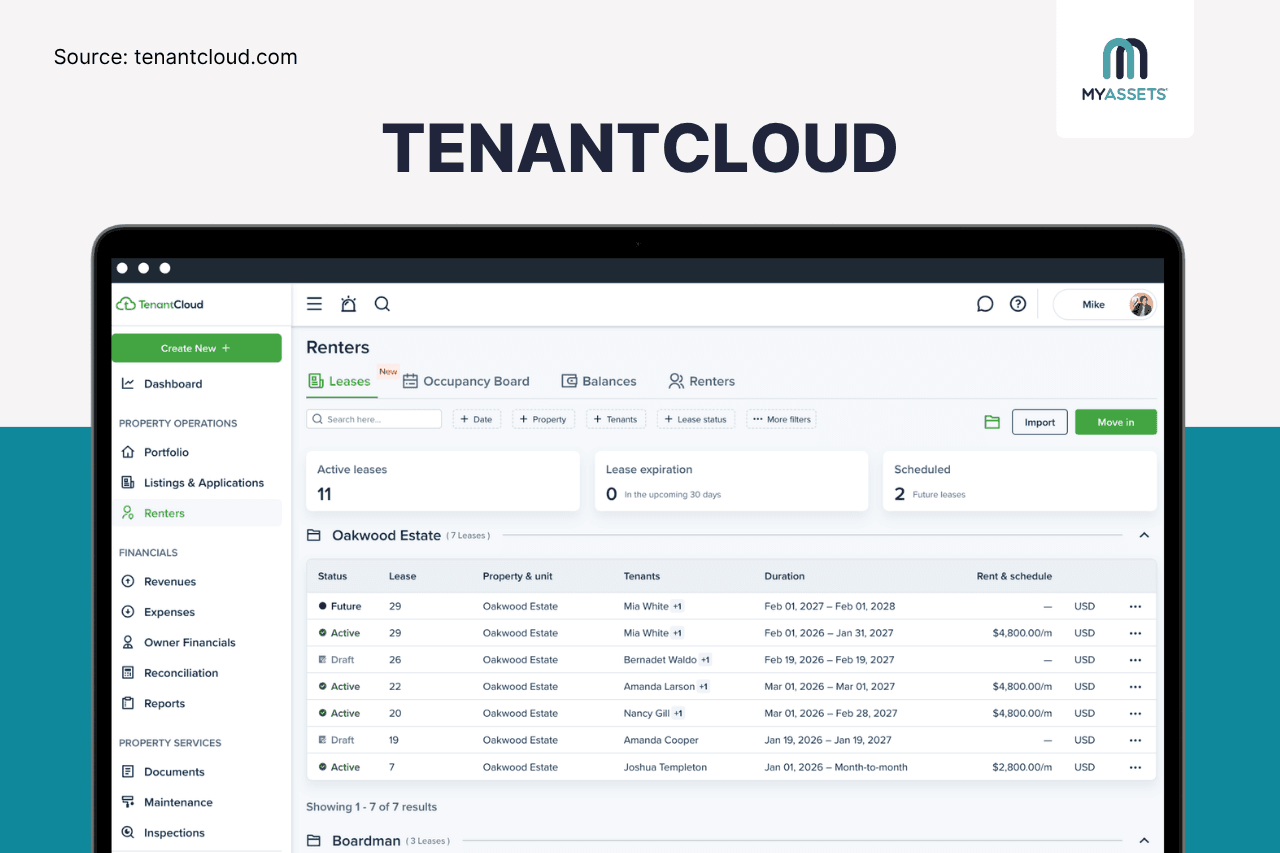The width and height of the screenshot is (1280, 853).
Task: Switch to the Balances tab
Action: tap(599, 381)
